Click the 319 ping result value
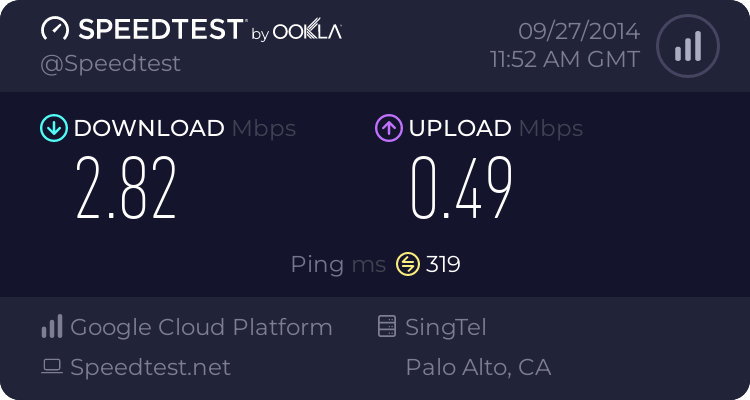750x400 pixels. coord(443,264)
